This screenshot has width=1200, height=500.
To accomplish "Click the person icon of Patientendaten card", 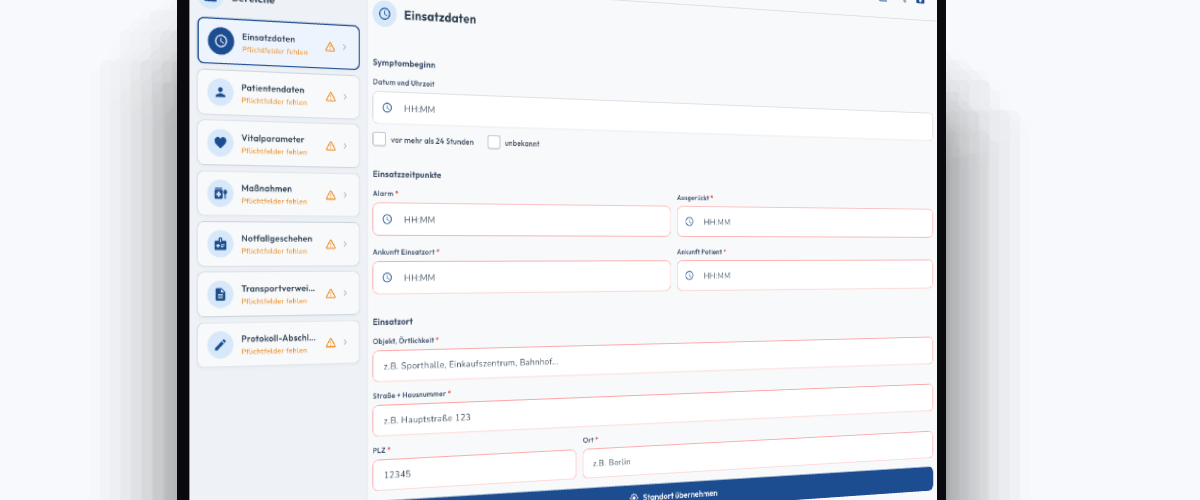I will pos(220,93).
